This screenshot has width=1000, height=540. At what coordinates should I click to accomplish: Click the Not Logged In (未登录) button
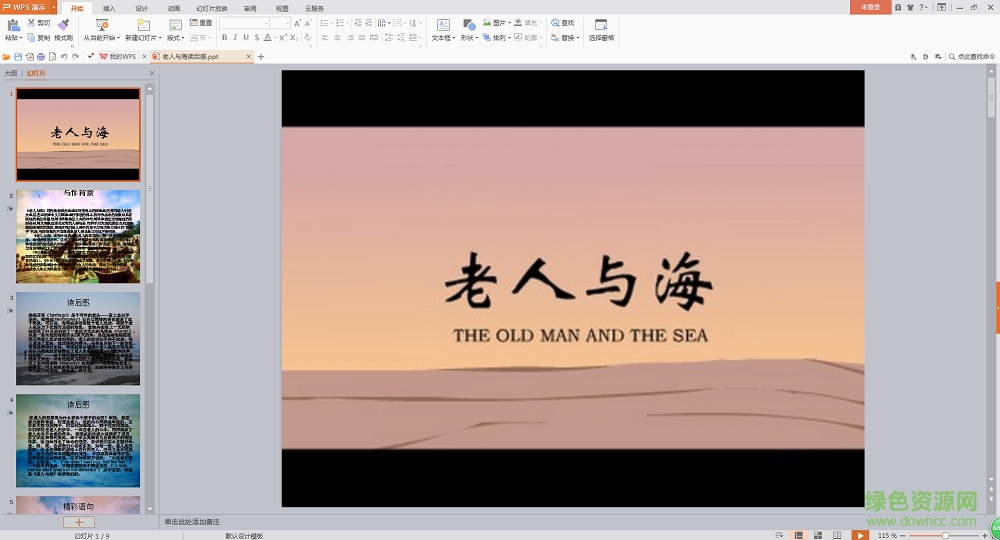click(x=870, y=7)
